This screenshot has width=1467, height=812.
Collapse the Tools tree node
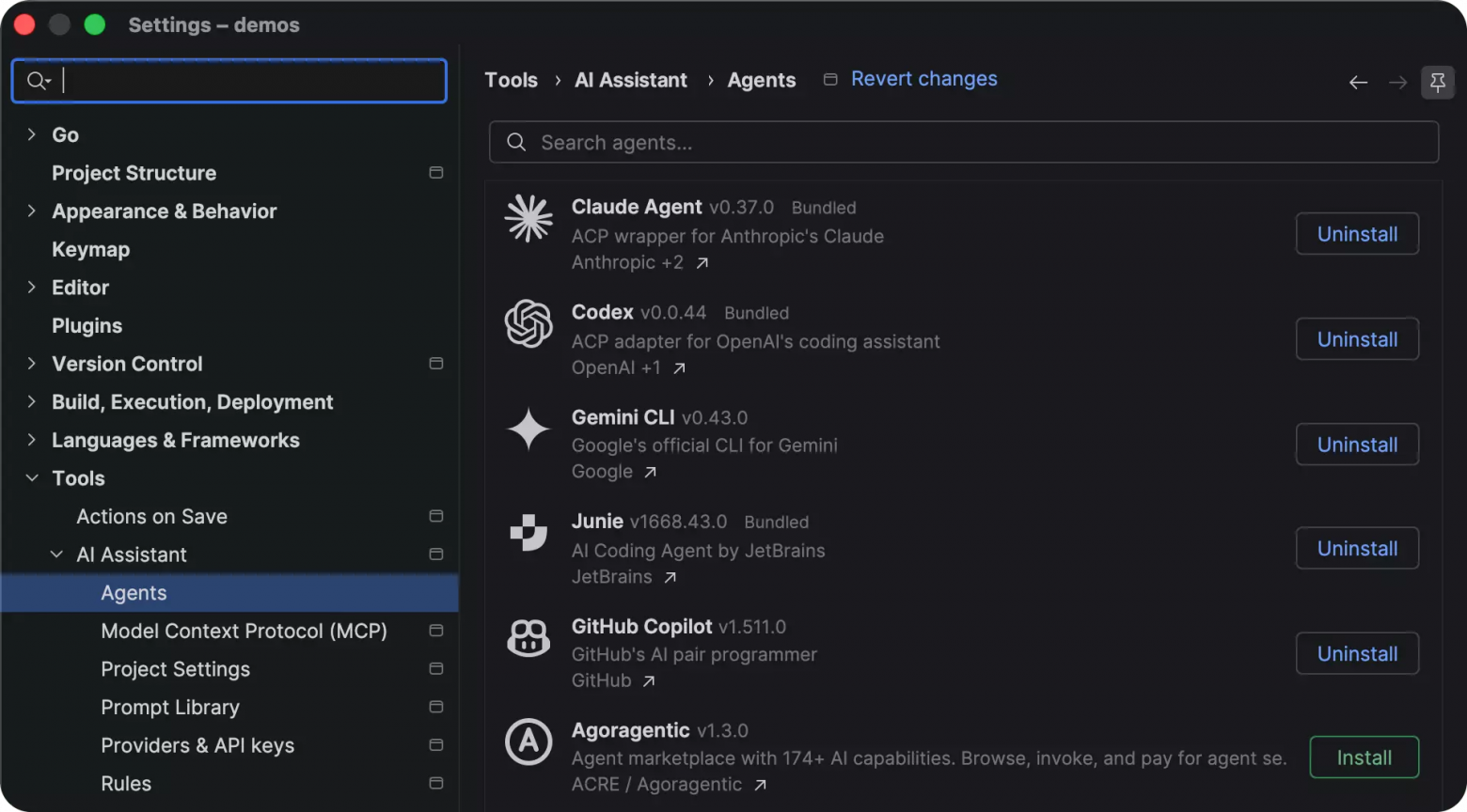32,478
